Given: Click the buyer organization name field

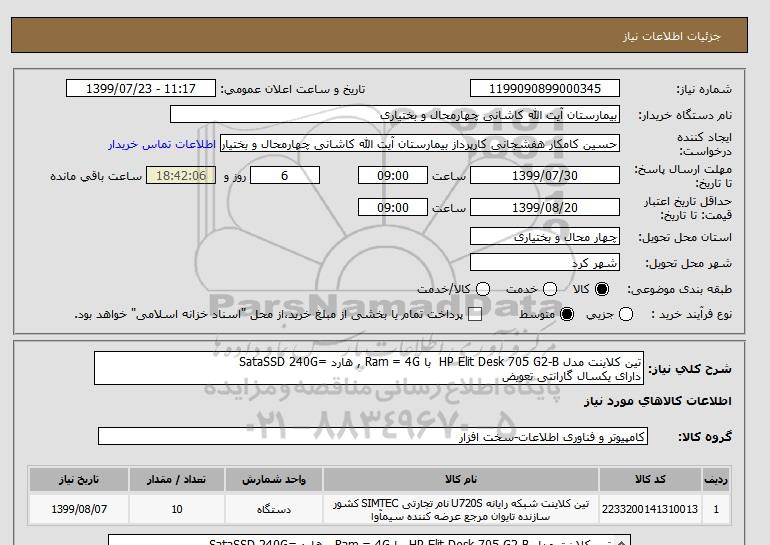Looking at the screenshot, I should (x=395, y=115).
